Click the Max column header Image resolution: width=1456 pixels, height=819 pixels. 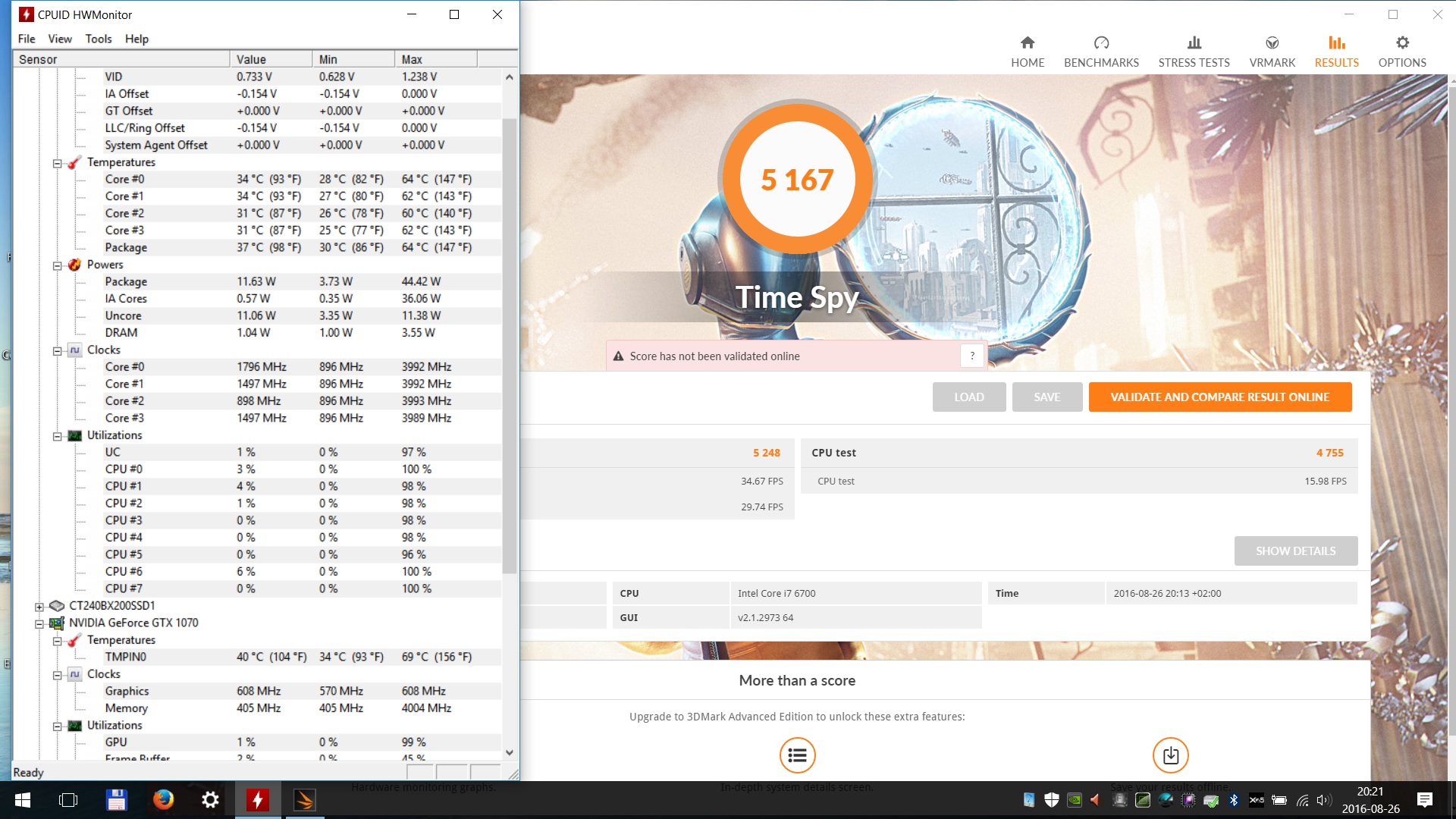pyautogui.click(x=436, y=59)
